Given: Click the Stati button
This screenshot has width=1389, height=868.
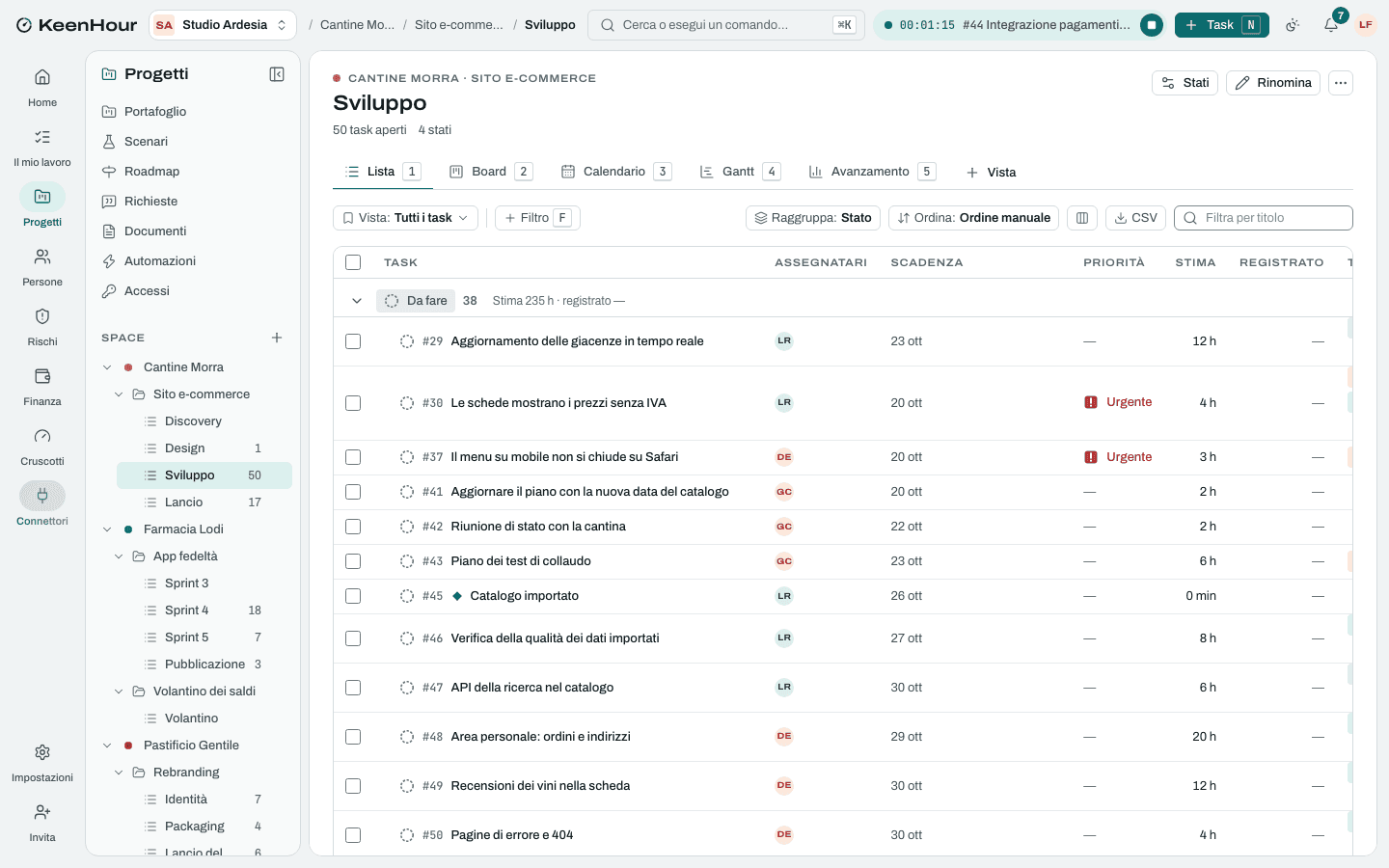Looking at the screenshot, I should pyautogui.click(x=1185, y=83).
